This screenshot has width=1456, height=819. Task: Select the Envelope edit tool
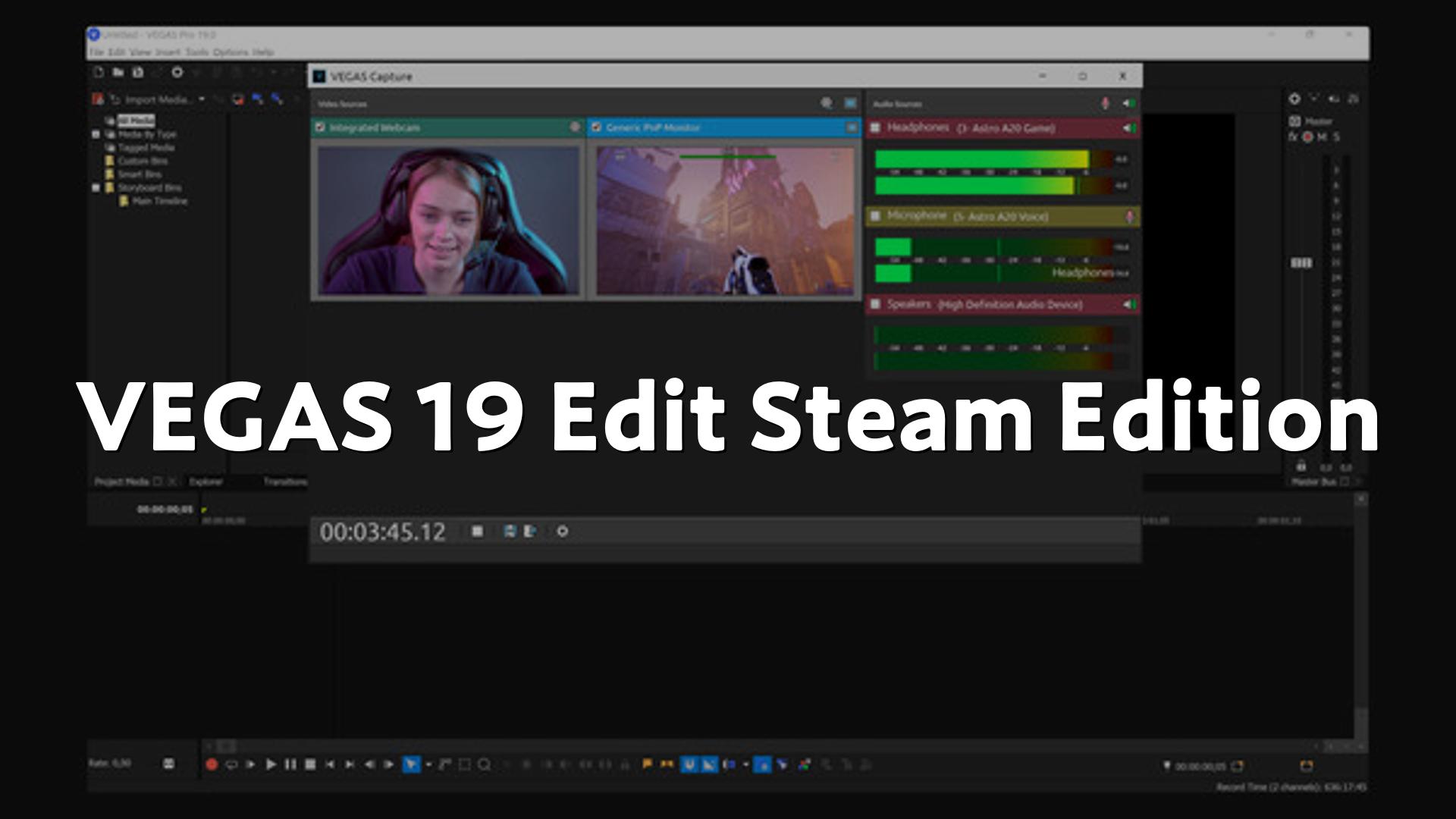tap(445, 764)
